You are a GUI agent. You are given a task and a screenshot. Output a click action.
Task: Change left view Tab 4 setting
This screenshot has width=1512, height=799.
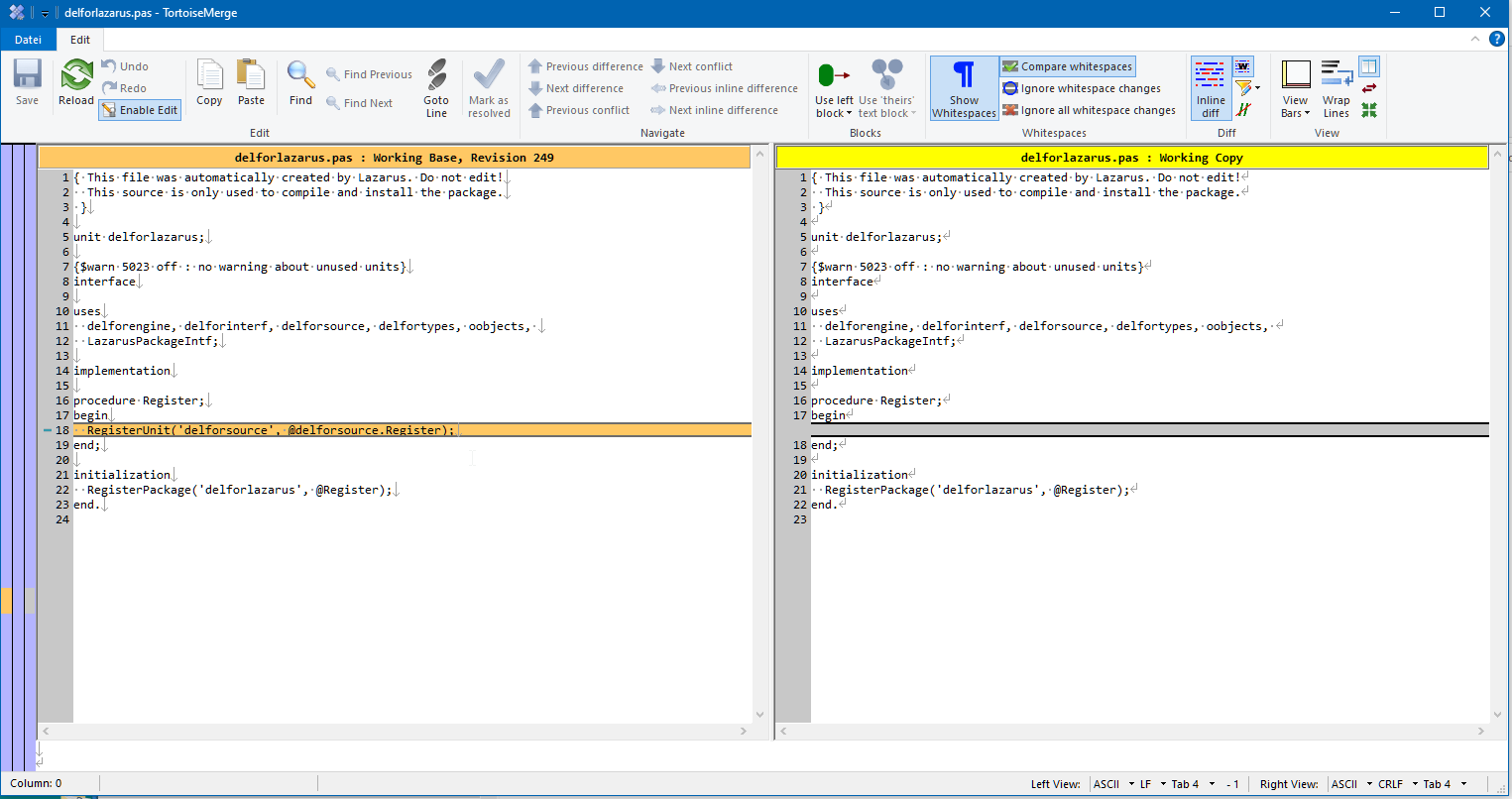point(1192,784)
